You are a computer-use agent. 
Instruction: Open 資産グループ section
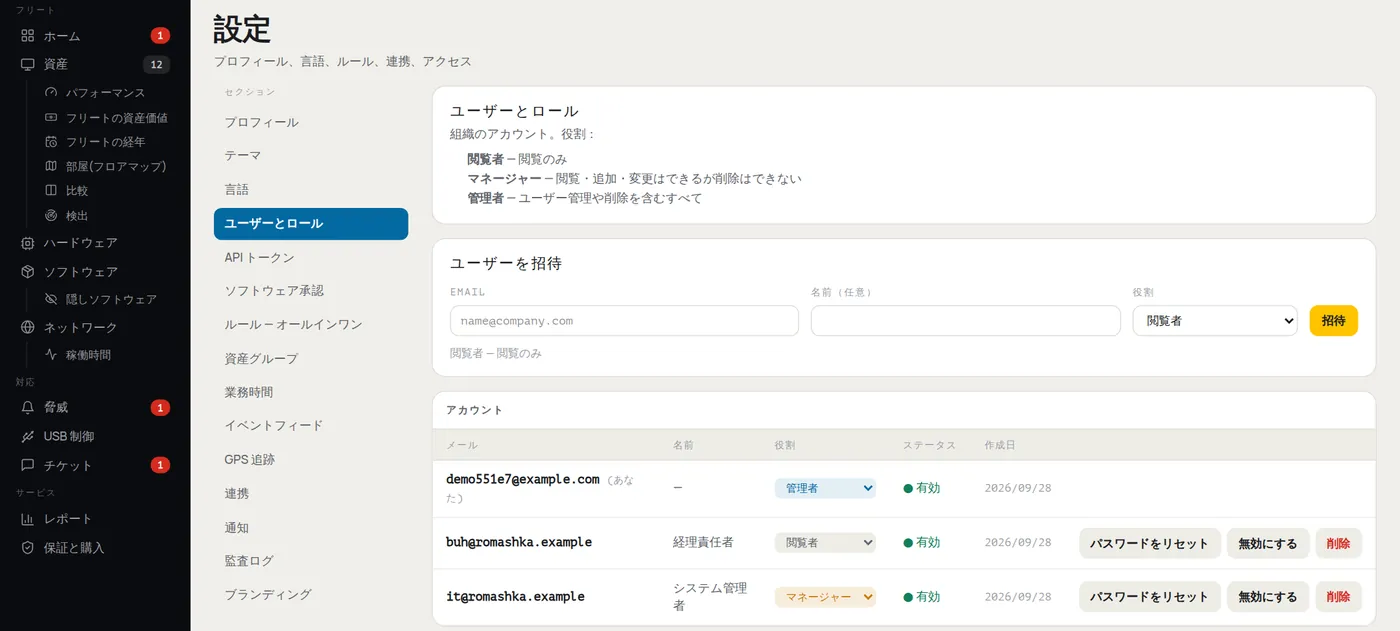(x=311, y=359)
